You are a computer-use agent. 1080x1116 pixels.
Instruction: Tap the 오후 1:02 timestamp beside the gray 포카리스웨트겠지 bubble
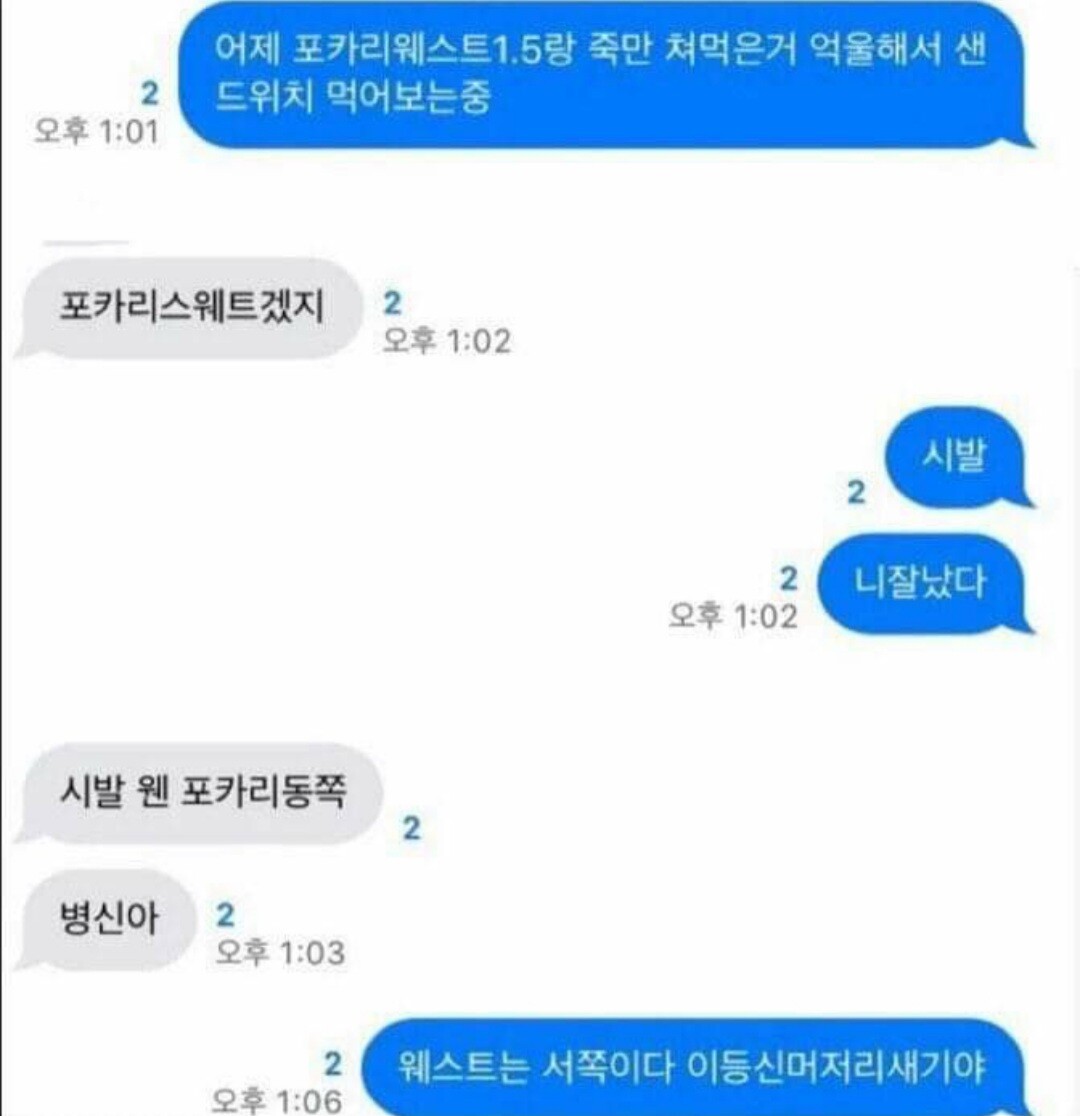click(x=446, y=341)
